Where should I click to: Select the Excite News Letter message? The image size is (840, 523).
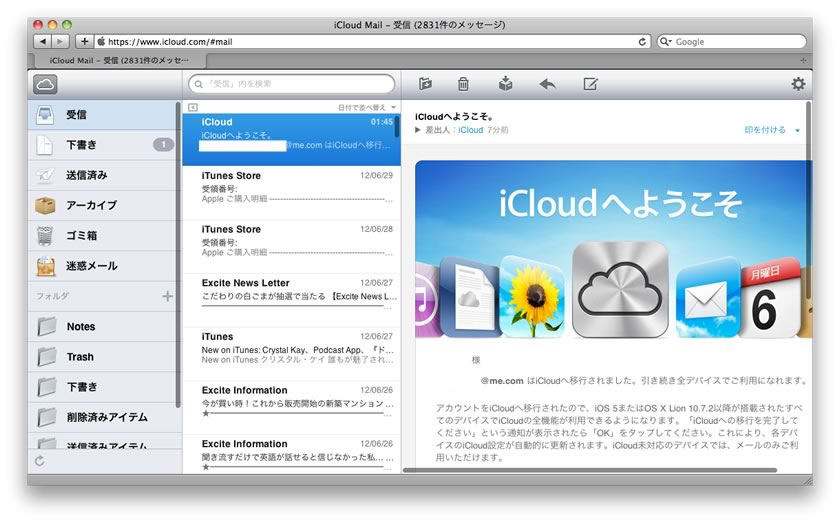click(291, 300)
